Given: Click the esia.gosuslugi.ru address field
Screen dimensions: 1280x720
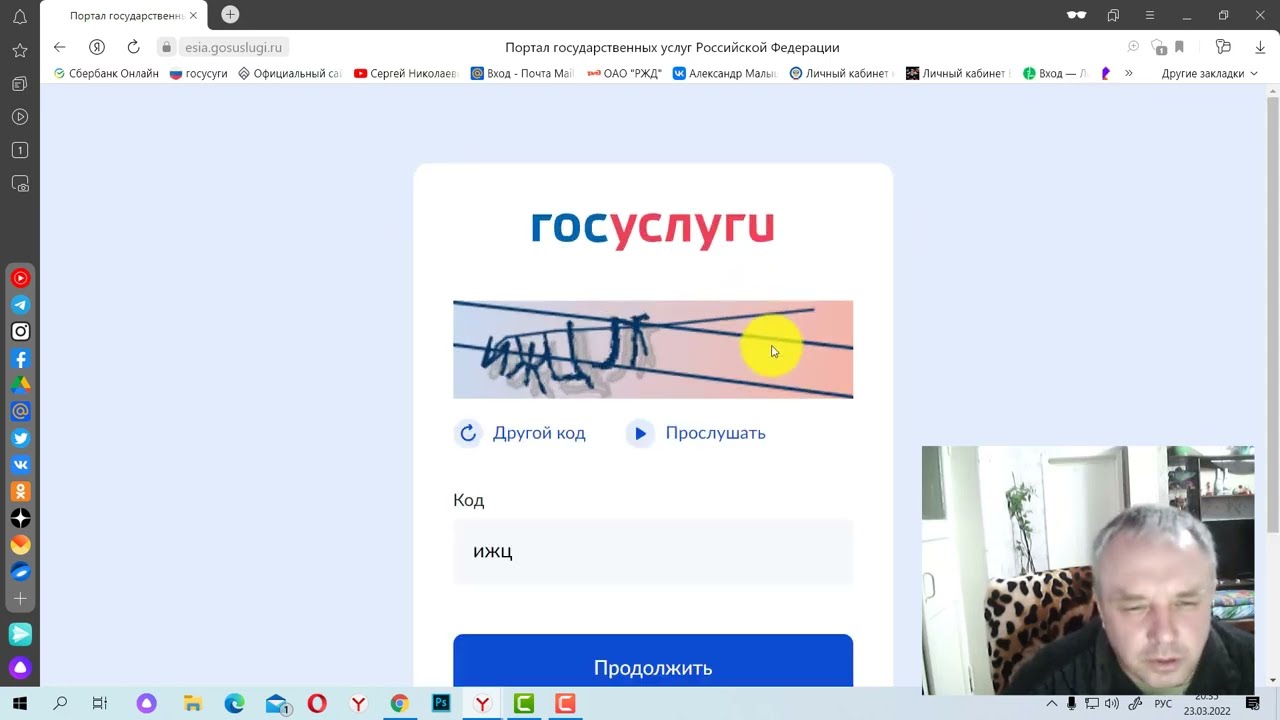Looking at the screenshot, I should point(234,47).
